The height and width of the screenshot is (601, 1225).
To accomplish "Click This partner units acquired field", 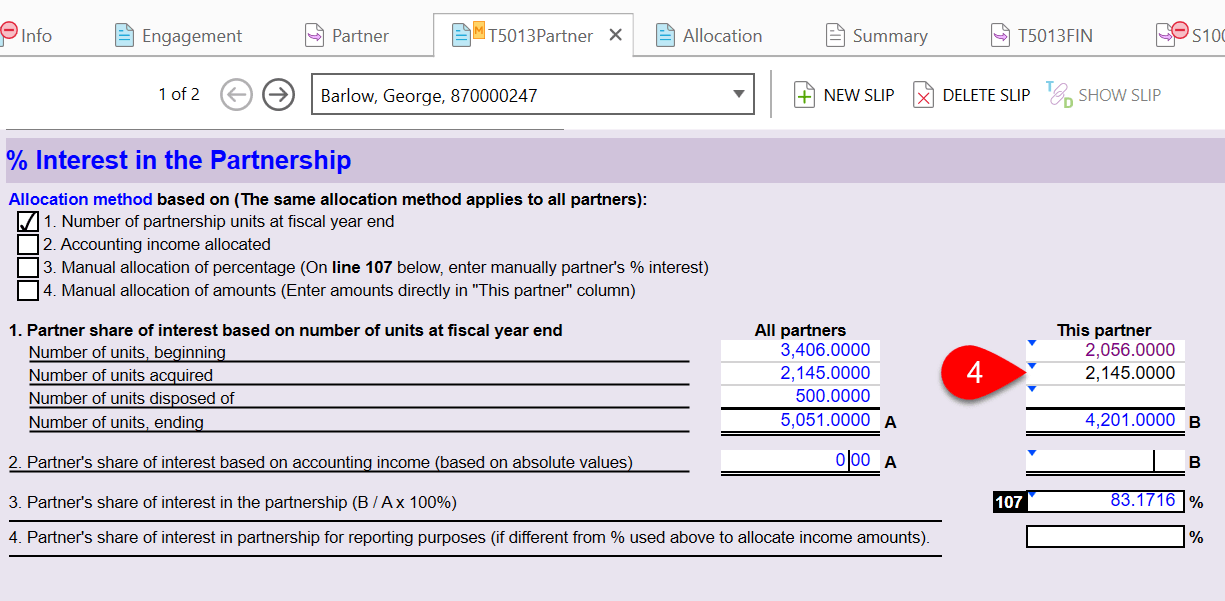I will 1105,373.
